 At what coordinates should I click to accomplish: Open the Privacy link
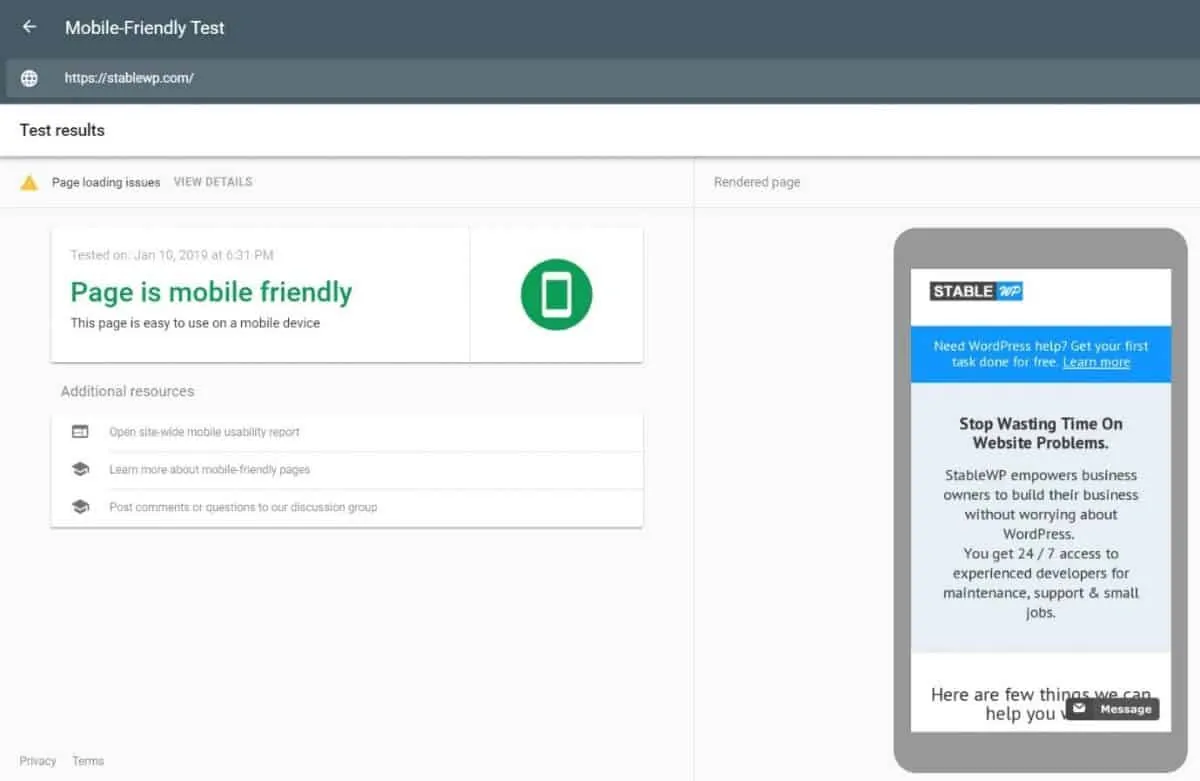click(38, 761)
